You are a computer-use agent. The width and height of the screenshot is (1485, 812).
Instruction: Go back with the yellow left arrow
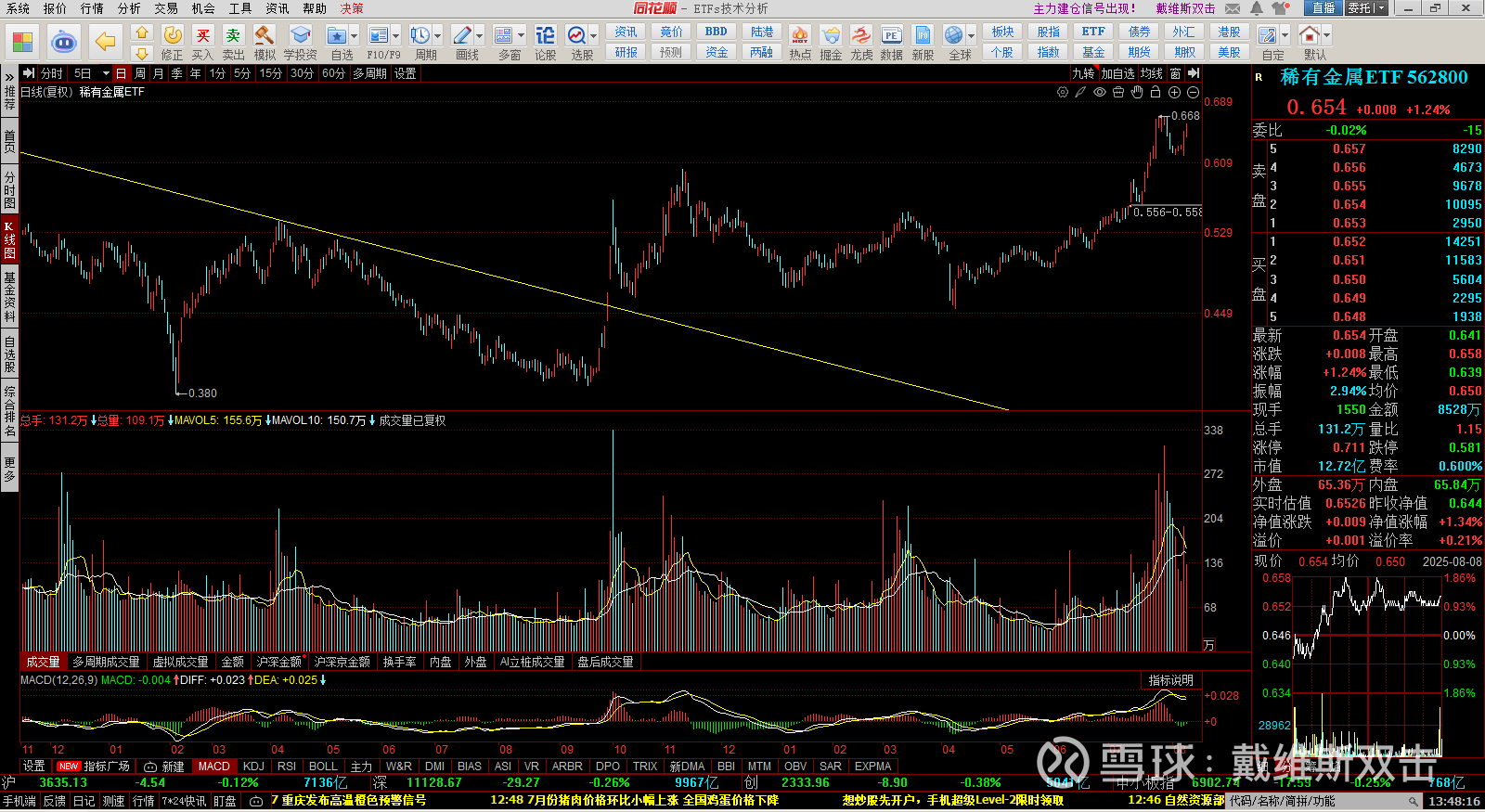pyautogui.click(x=106, y=42)
